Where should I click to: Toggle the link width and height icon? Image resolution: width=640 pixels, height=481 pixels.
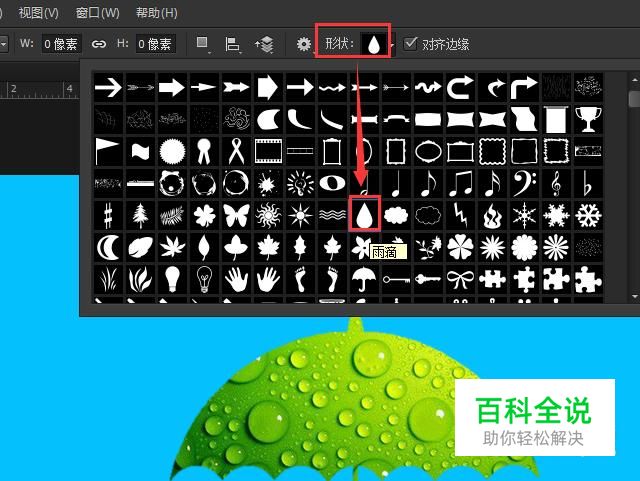pos(99,44)
